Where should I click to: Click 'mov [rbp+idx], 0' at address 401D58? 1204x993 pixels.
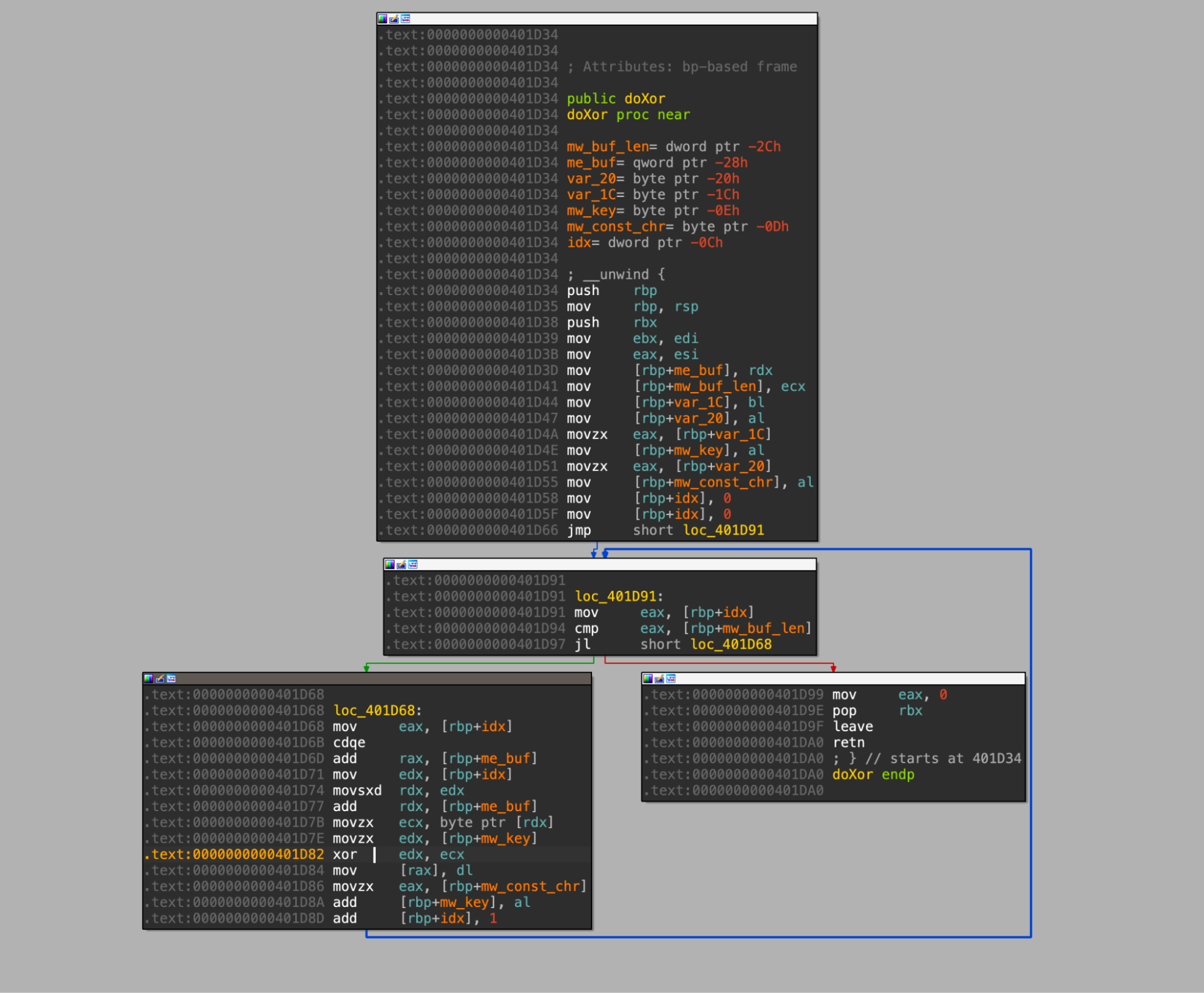tap(649, 498)
